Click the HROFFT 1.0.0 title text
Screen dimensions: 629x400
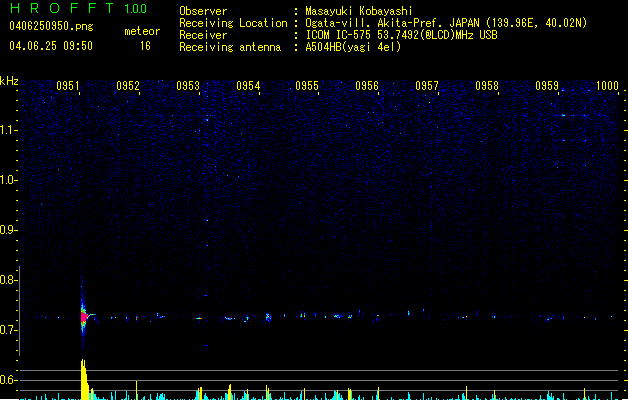pyautogui.click(x=79, y=8)
